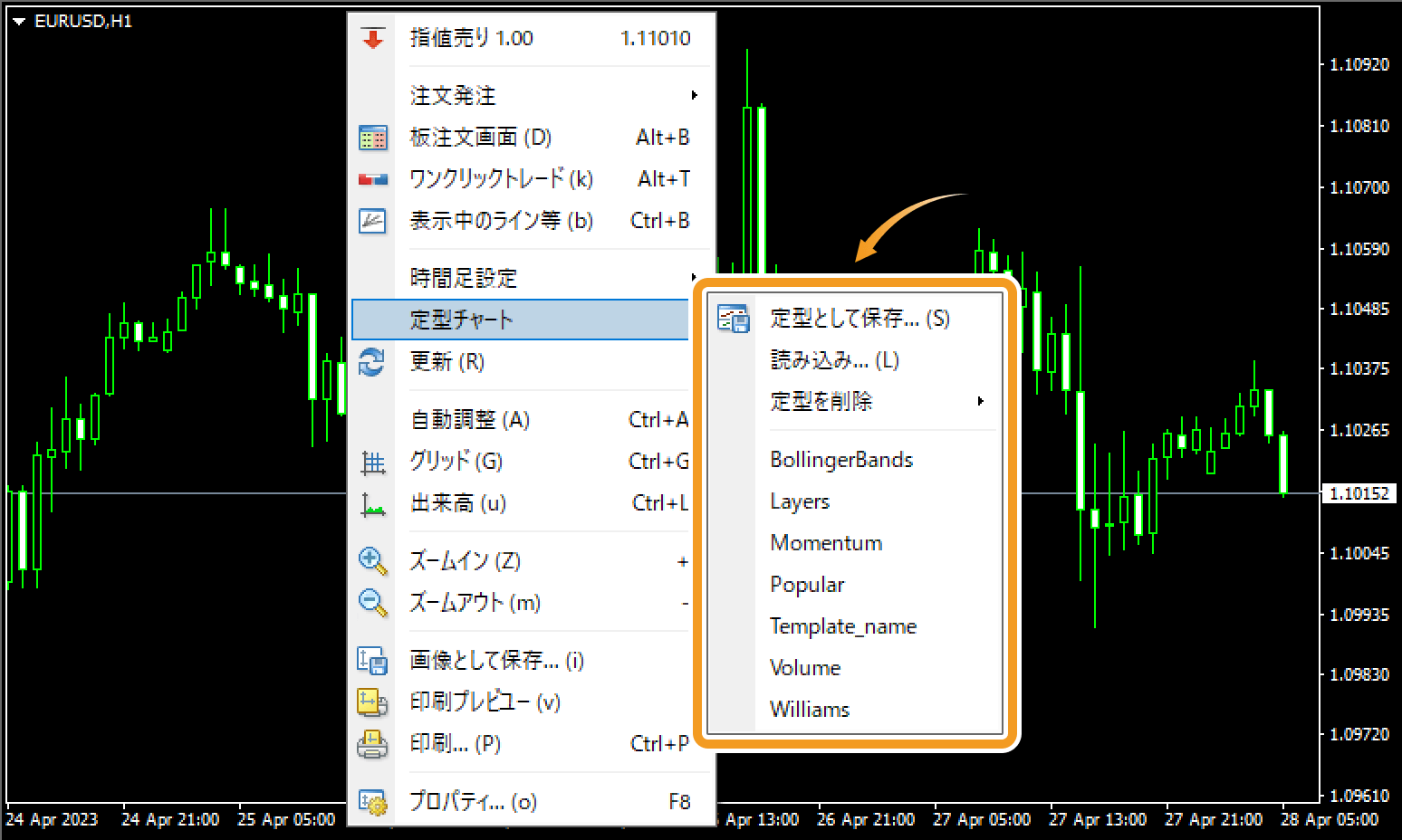This screenshot has height=840, width=1402.
Task: Expand the 定型を削除 submenu arrow
Action: [980, 401]
